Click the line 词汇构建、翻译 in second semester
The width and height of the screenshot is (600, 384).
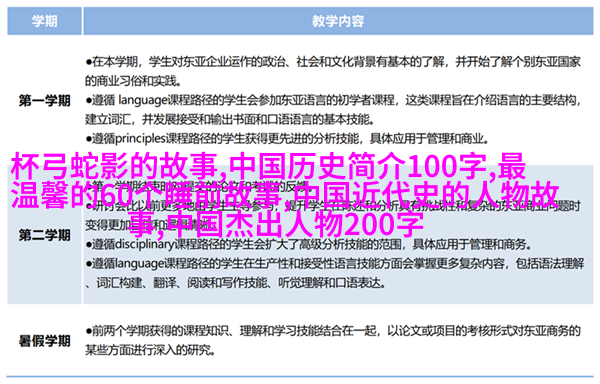[235, 283]
